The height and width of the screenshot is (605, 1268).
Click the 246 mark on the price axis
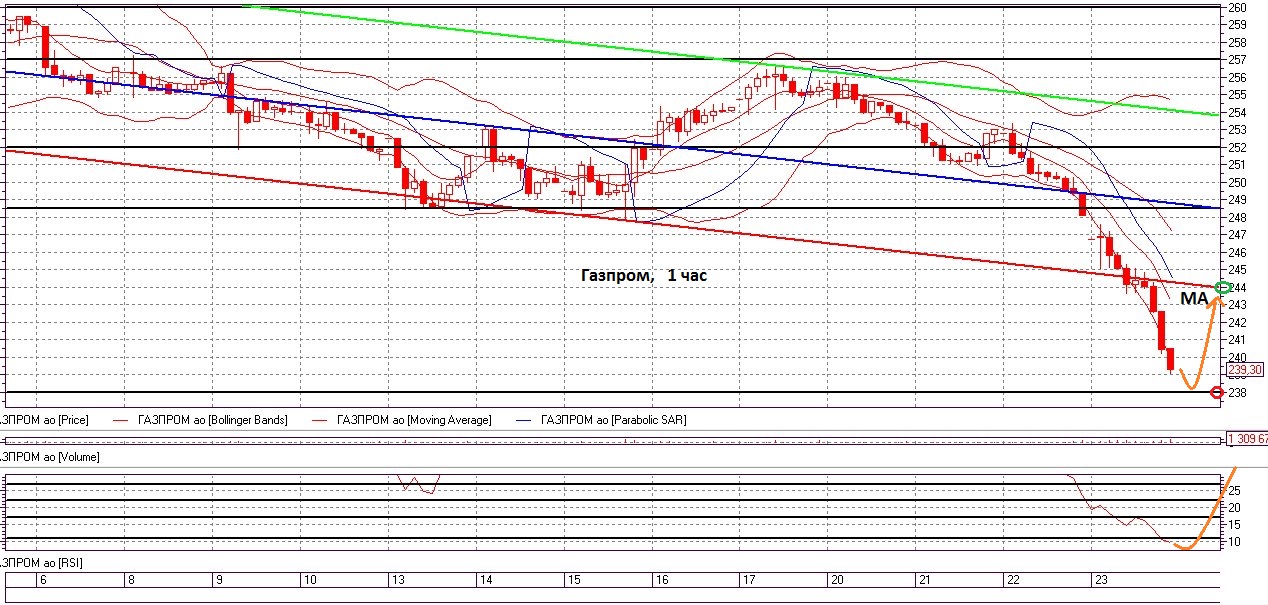pyautogui.click(x=1237, y=252)
